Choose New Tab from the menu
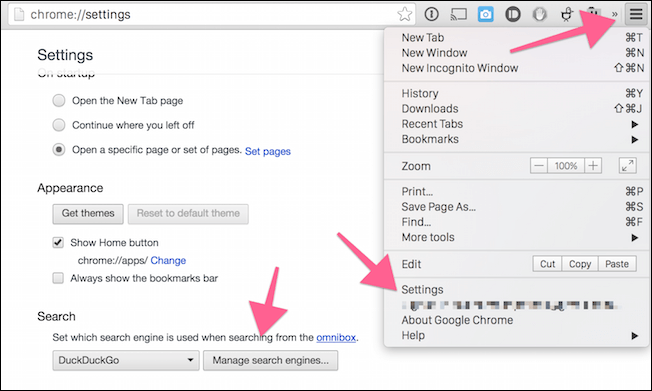Screen dimensions: 652x391 point(516,38)
